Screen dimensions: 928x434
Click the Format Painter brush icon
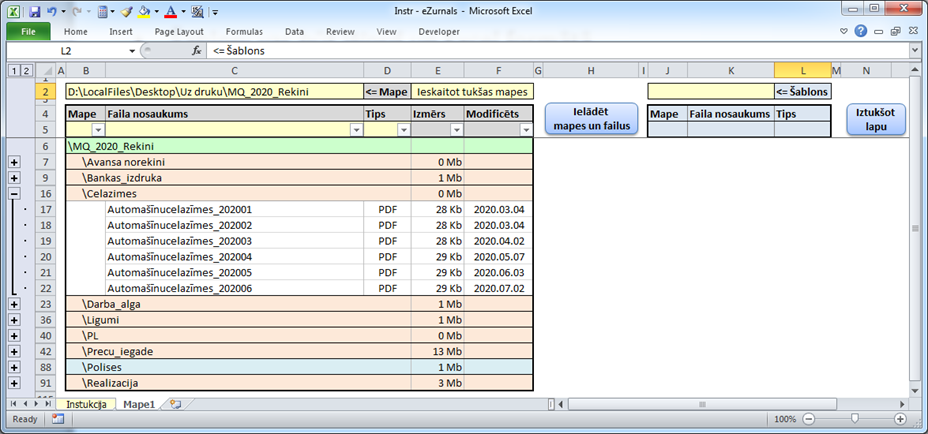coord(125,11)
